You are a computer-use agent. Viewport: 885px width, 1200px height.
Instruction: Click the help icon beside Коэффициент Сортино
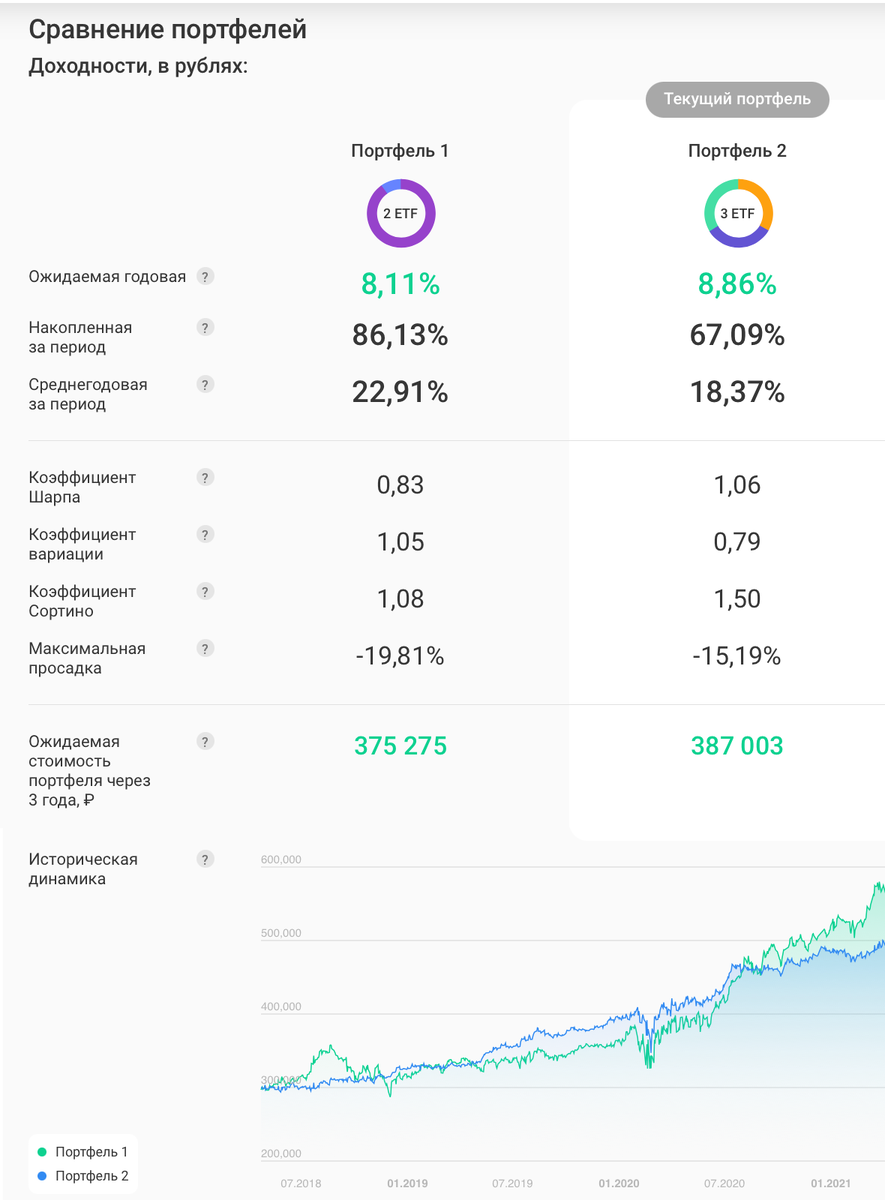coord(205,591)
